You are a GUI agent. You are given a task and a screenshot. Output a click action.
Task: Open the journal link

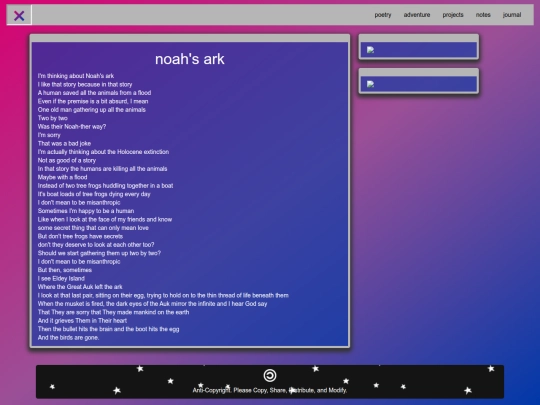pyautogui.click(x=512, y=15)
